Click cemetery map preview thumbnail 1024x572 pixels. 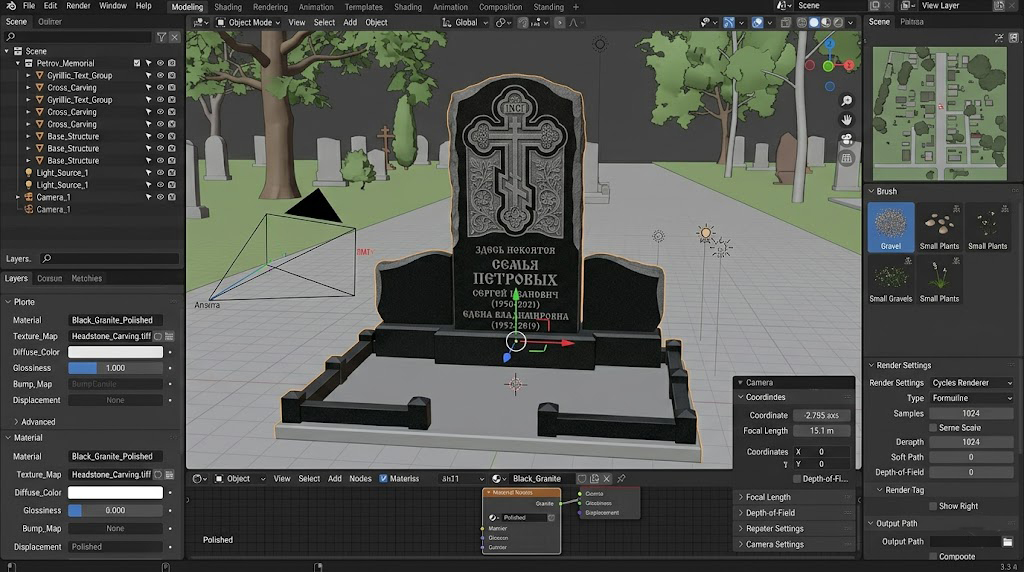[x=940, y=114]
